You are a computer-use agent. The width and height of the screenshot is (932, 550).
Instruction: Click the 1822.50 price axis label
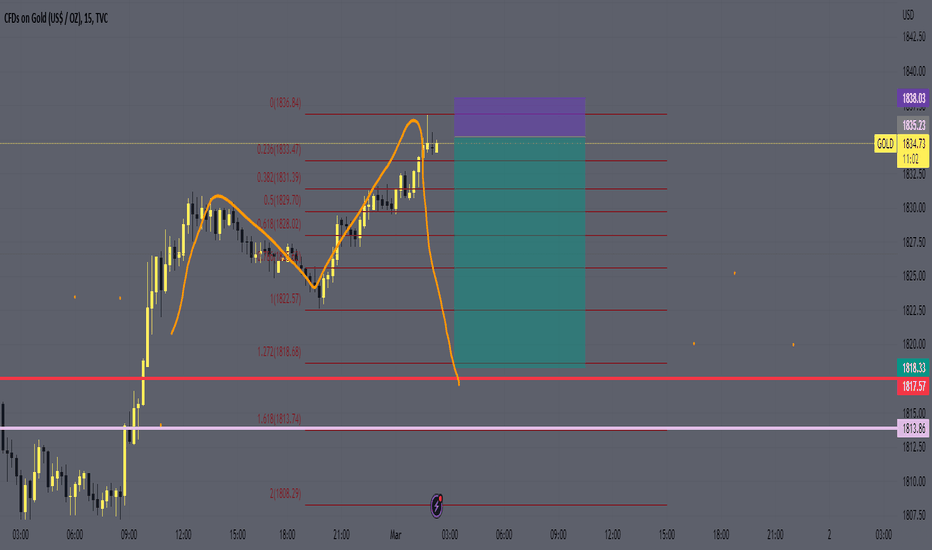tap(914, 310)
